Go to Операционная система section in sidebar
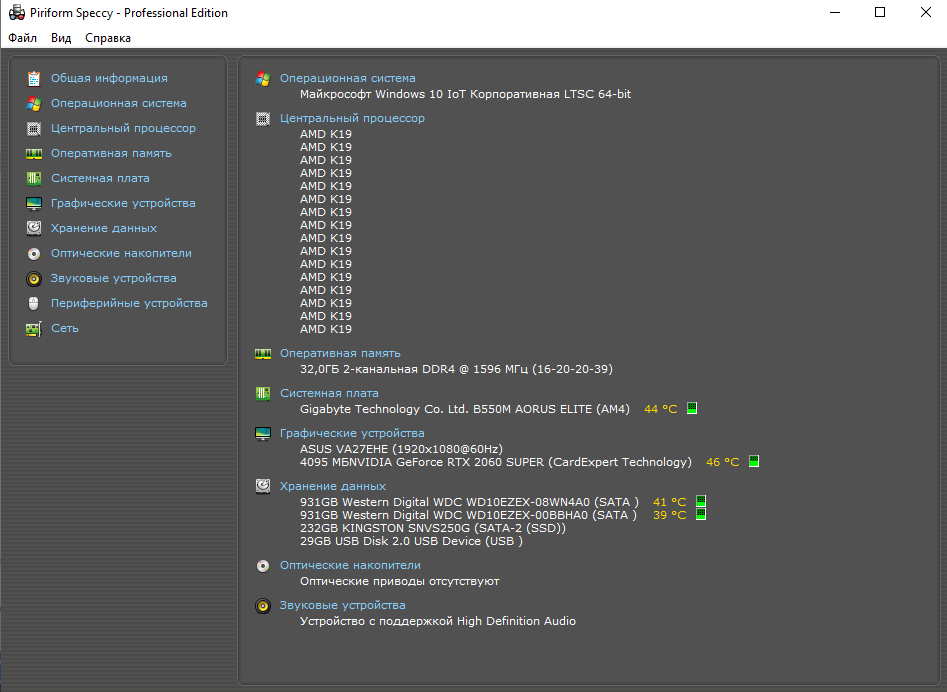The image size is (947, 692). coord(118,103)
